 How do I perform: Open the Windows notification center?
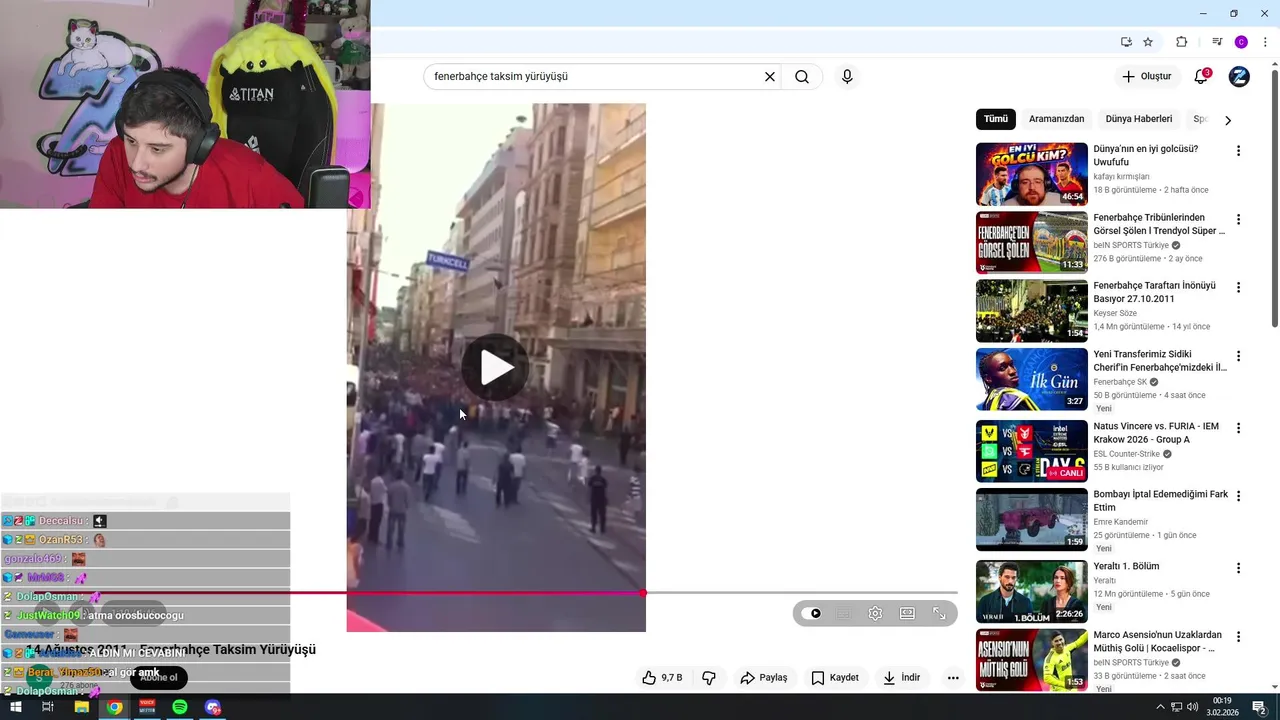tap(1259, 707)
